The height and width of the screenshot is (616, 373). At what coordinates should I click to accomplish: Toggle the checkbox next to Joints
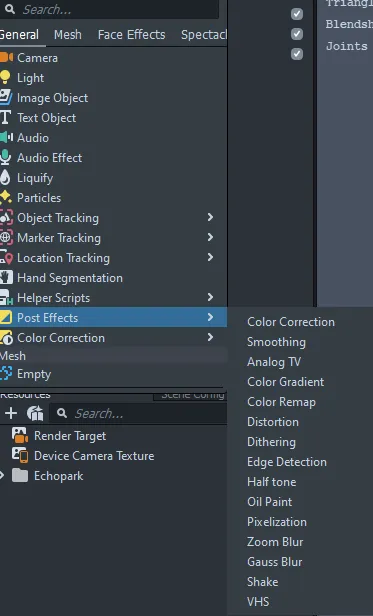coord(297,53)
